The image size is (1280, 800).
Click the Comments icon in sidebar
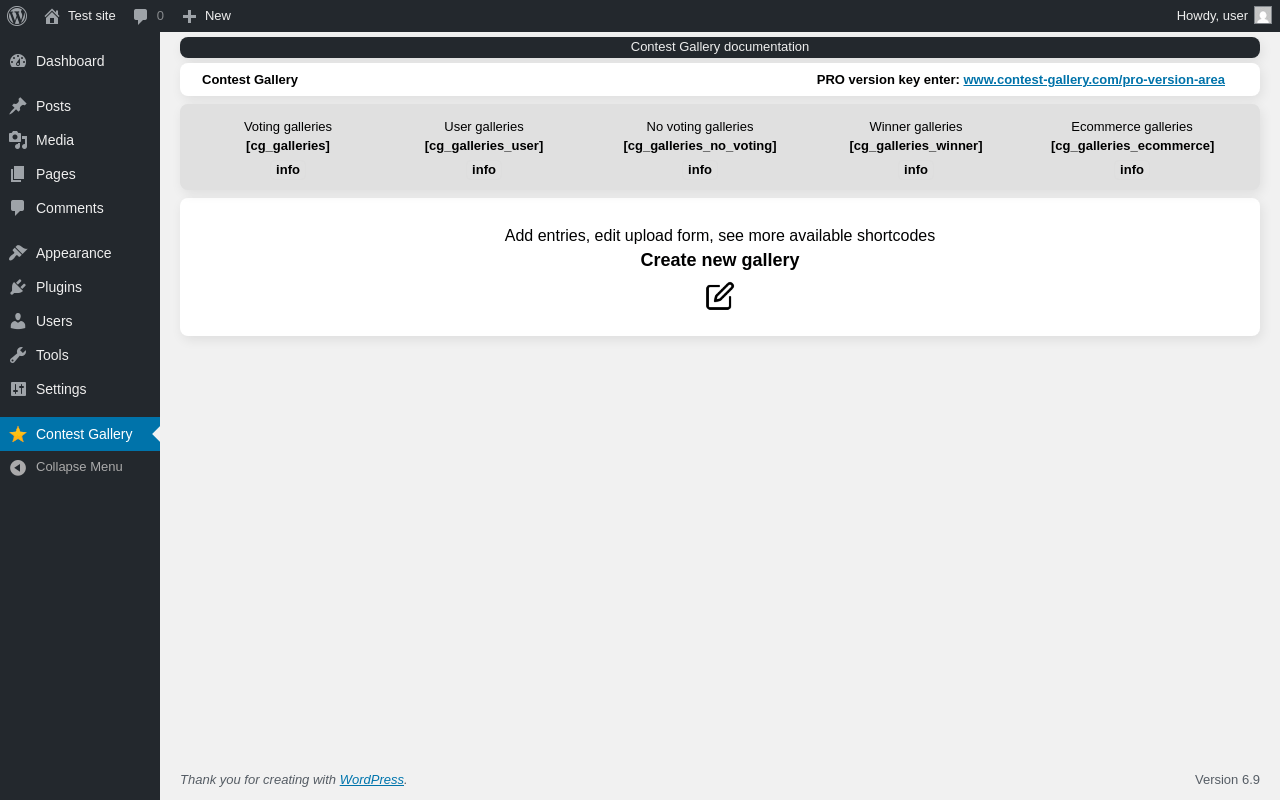18,208
